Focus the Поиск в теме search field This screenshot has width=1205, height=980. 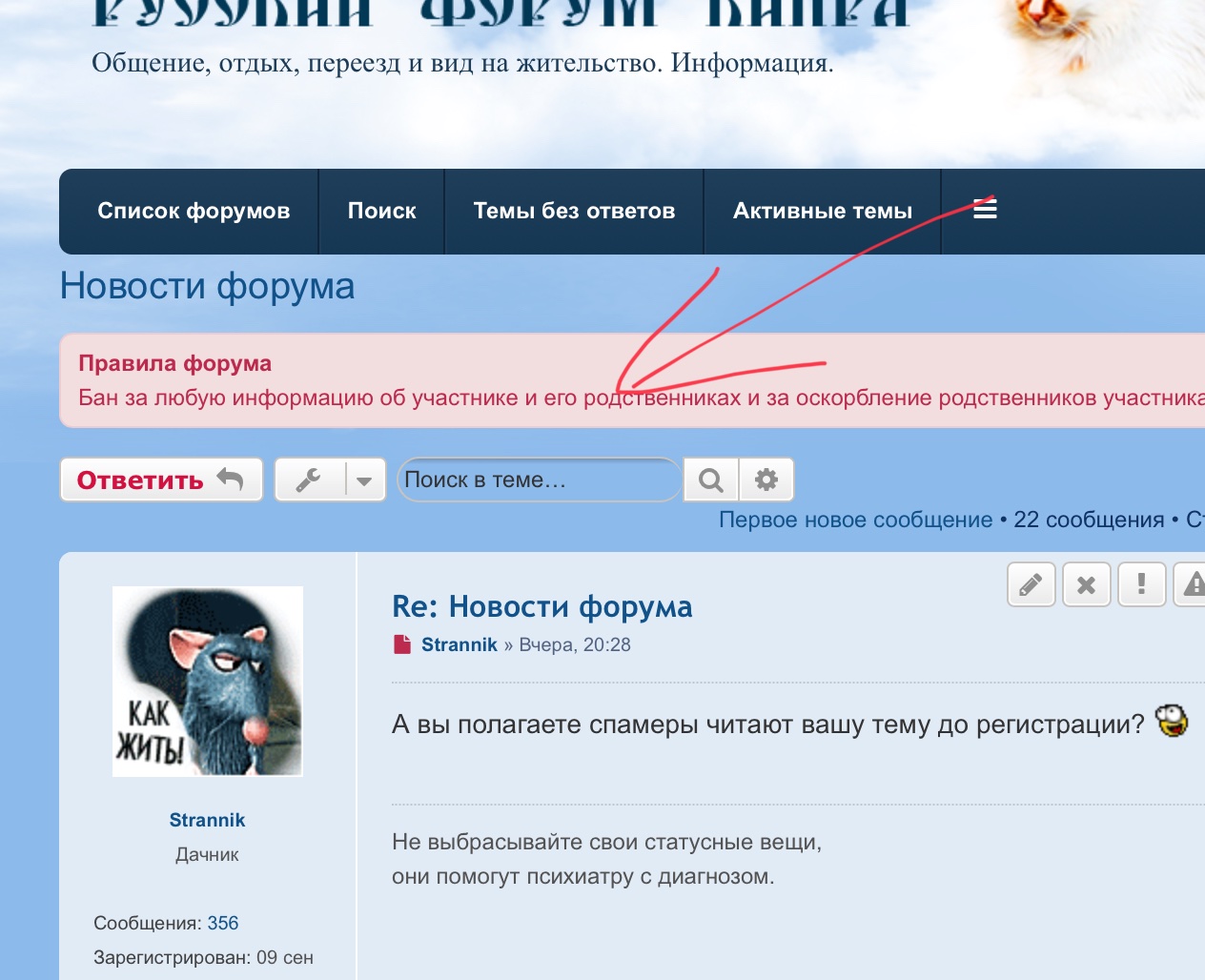pyautogui.click(x=539, y=480)
